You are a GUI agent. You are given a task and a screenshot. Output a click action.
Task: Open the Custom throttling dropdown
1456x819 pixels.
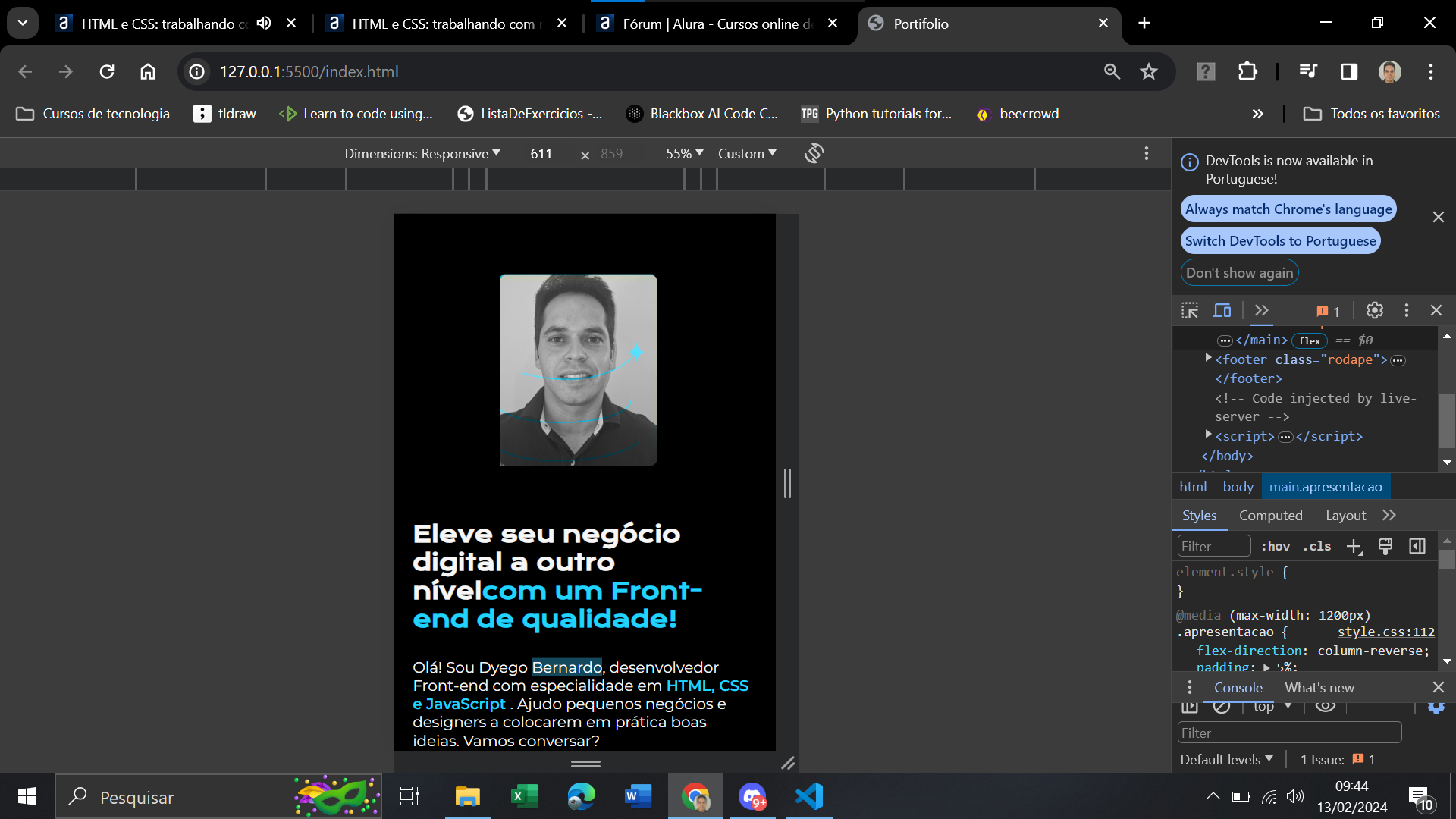747,154
